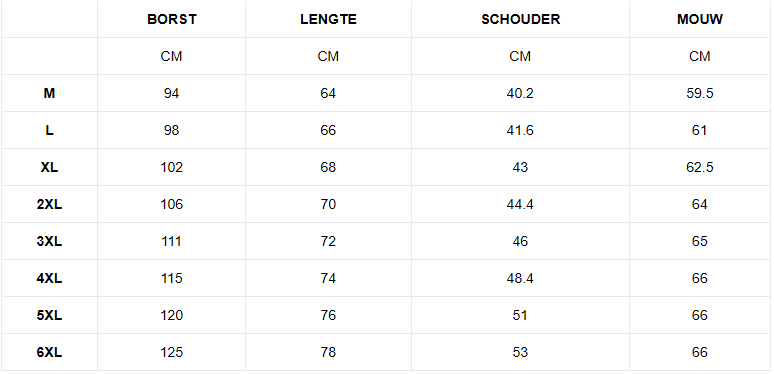774x374 pixels.
Task: Select the MOUW column header
Action: (x=699, y=19)
